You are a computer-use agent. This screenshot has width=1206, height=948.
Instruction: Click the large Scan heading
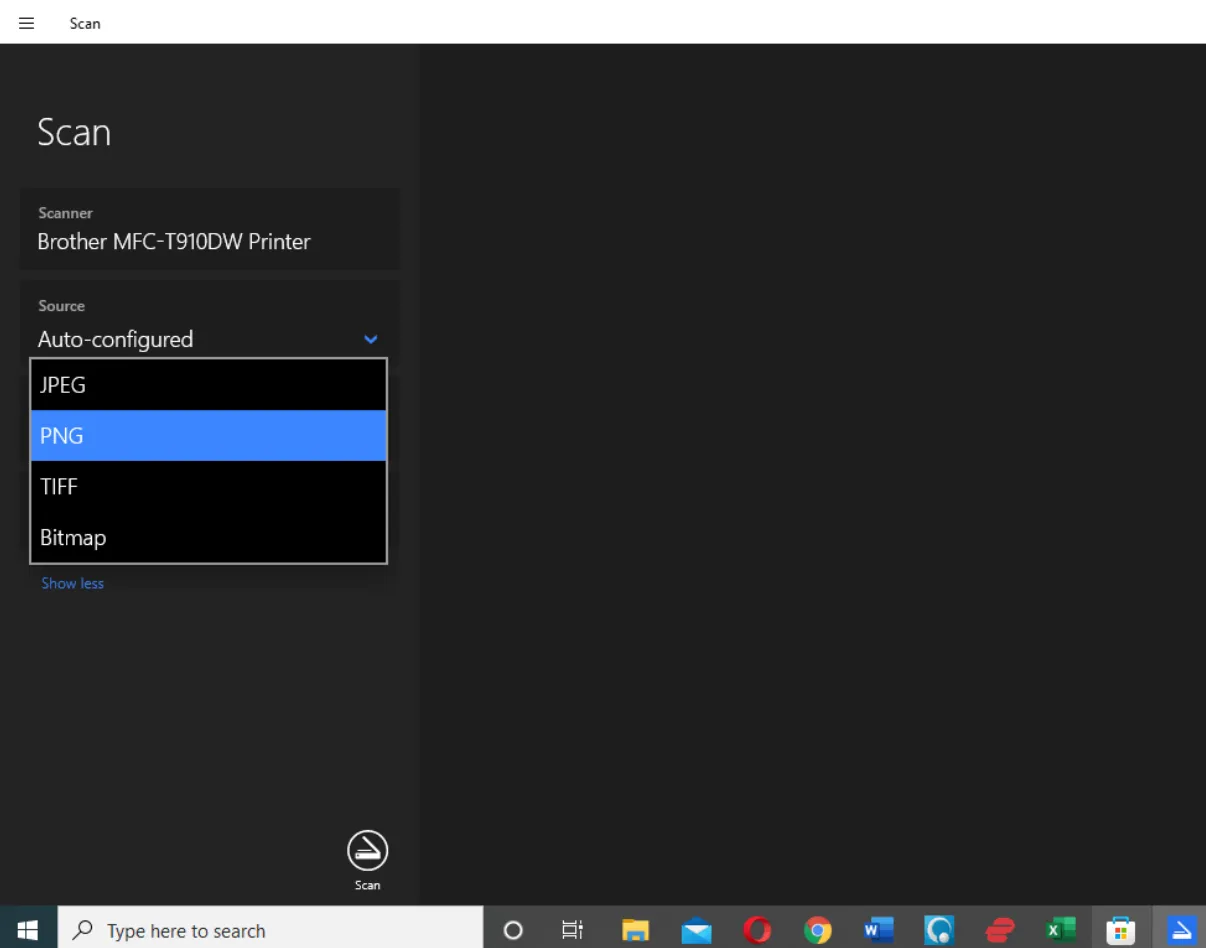click(74, 133)
